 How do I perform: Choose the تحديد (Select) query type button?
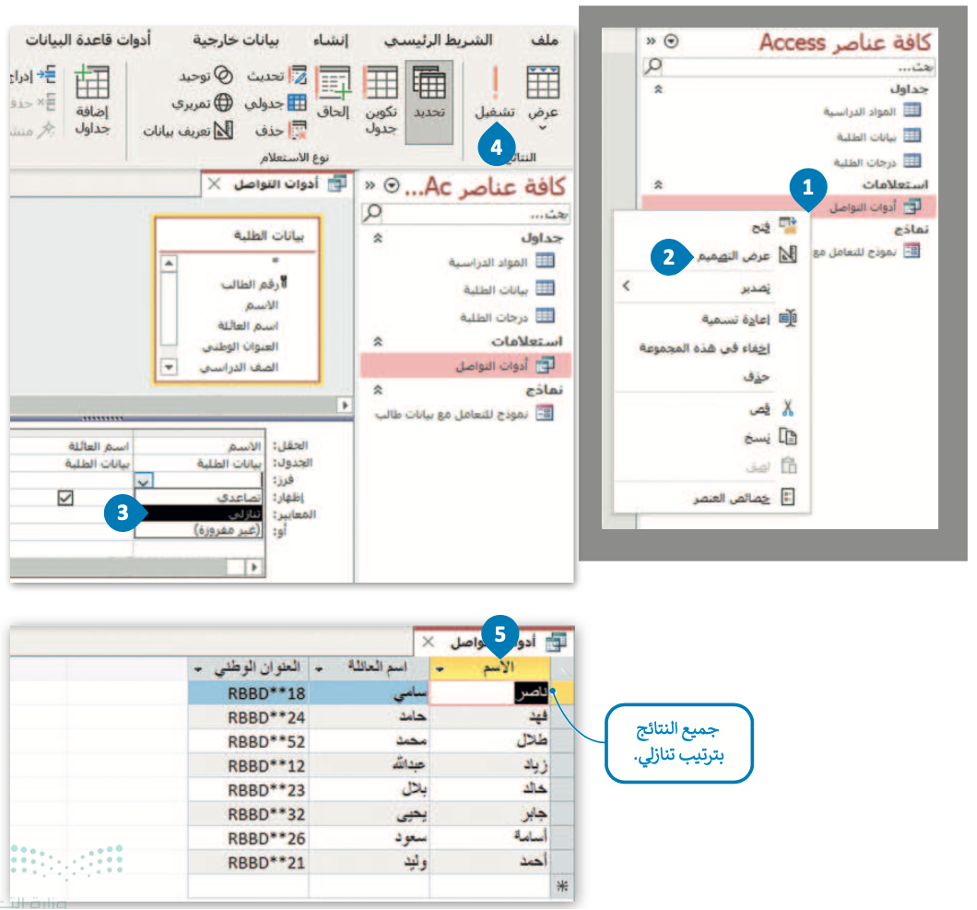coord(429,102)
